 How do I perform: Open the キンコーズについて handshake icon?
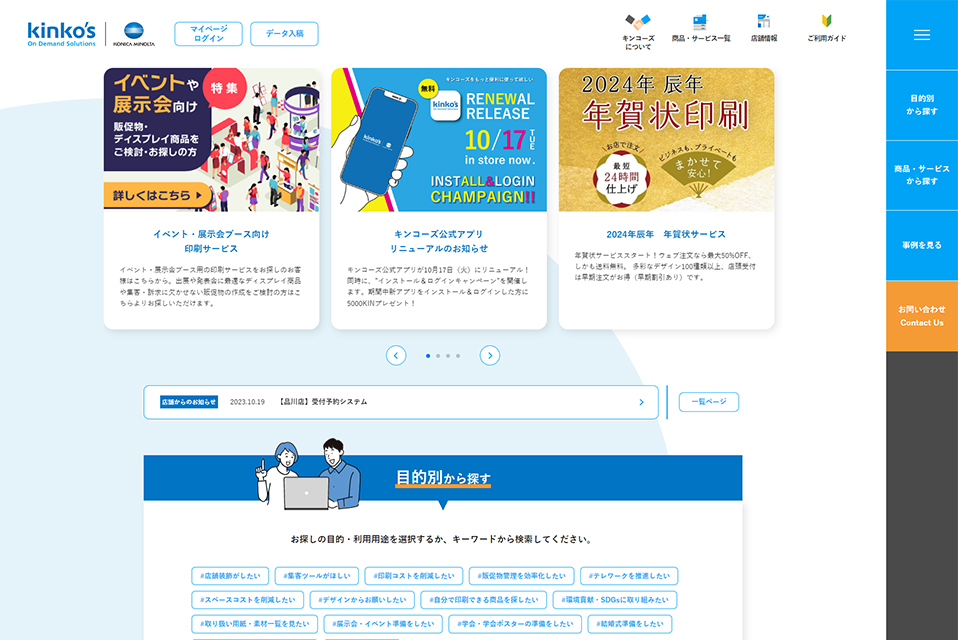point(638,23)
